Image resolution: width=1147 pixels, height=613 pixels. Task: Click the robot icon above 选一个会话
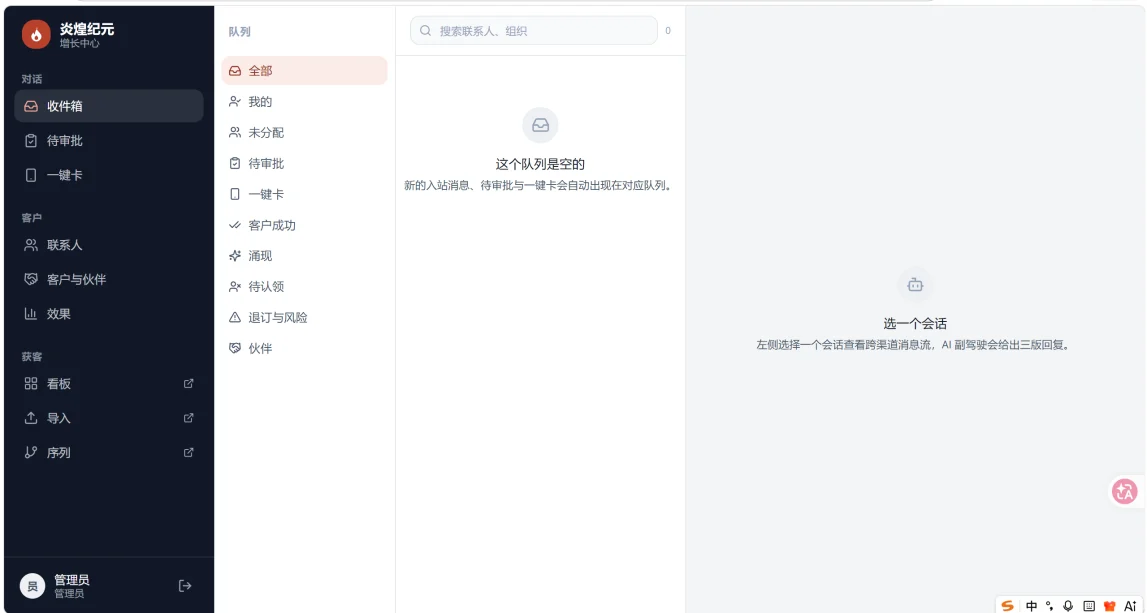(915, 285)
